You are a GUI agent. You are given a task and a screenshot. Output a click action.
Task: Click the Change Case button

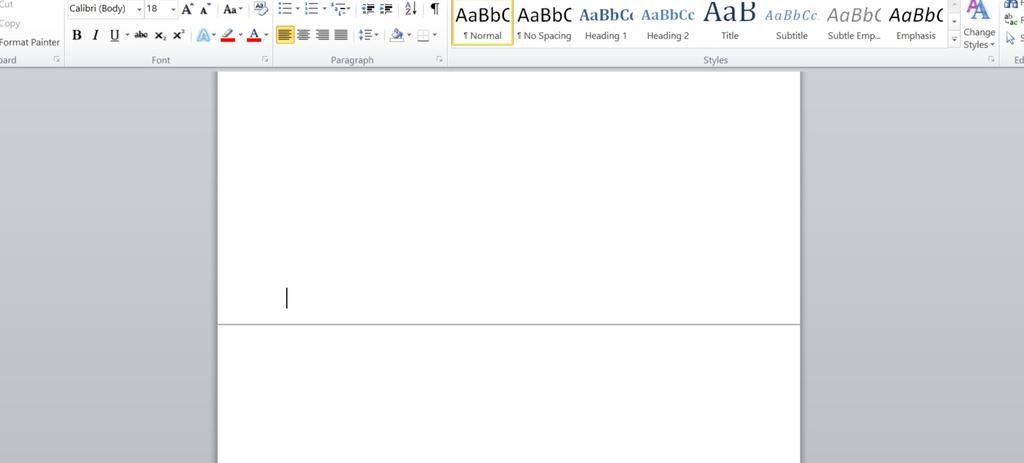click(232, 9)
